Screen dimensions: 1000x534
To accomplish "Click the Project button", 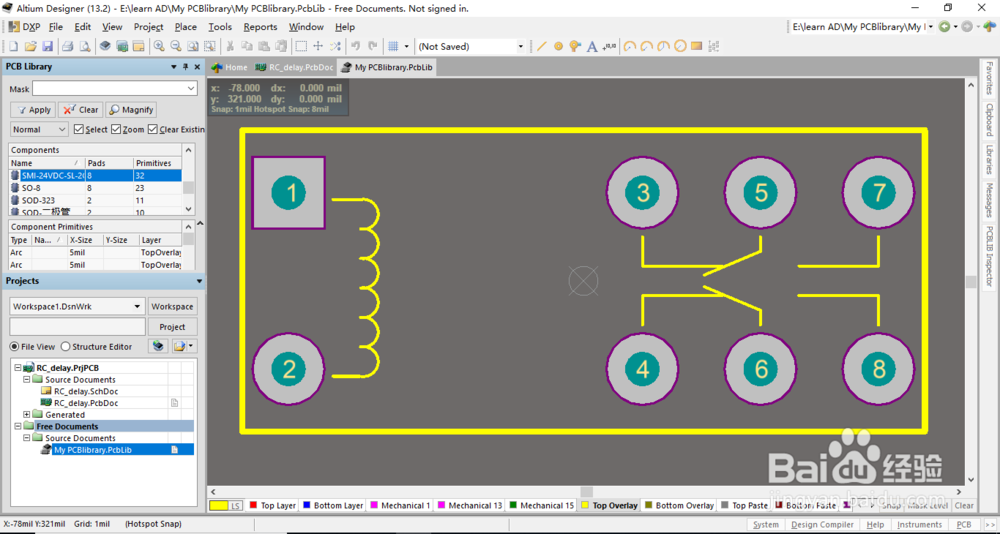I will click(172, 327).
